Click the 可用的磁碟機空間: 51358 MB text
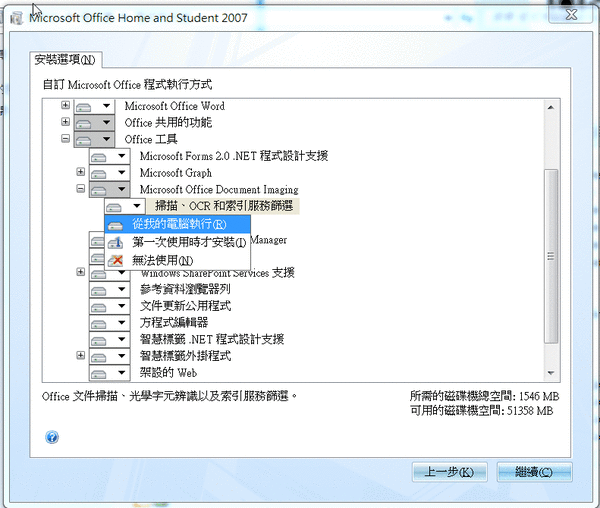600x508 pixels. [482, 411]
